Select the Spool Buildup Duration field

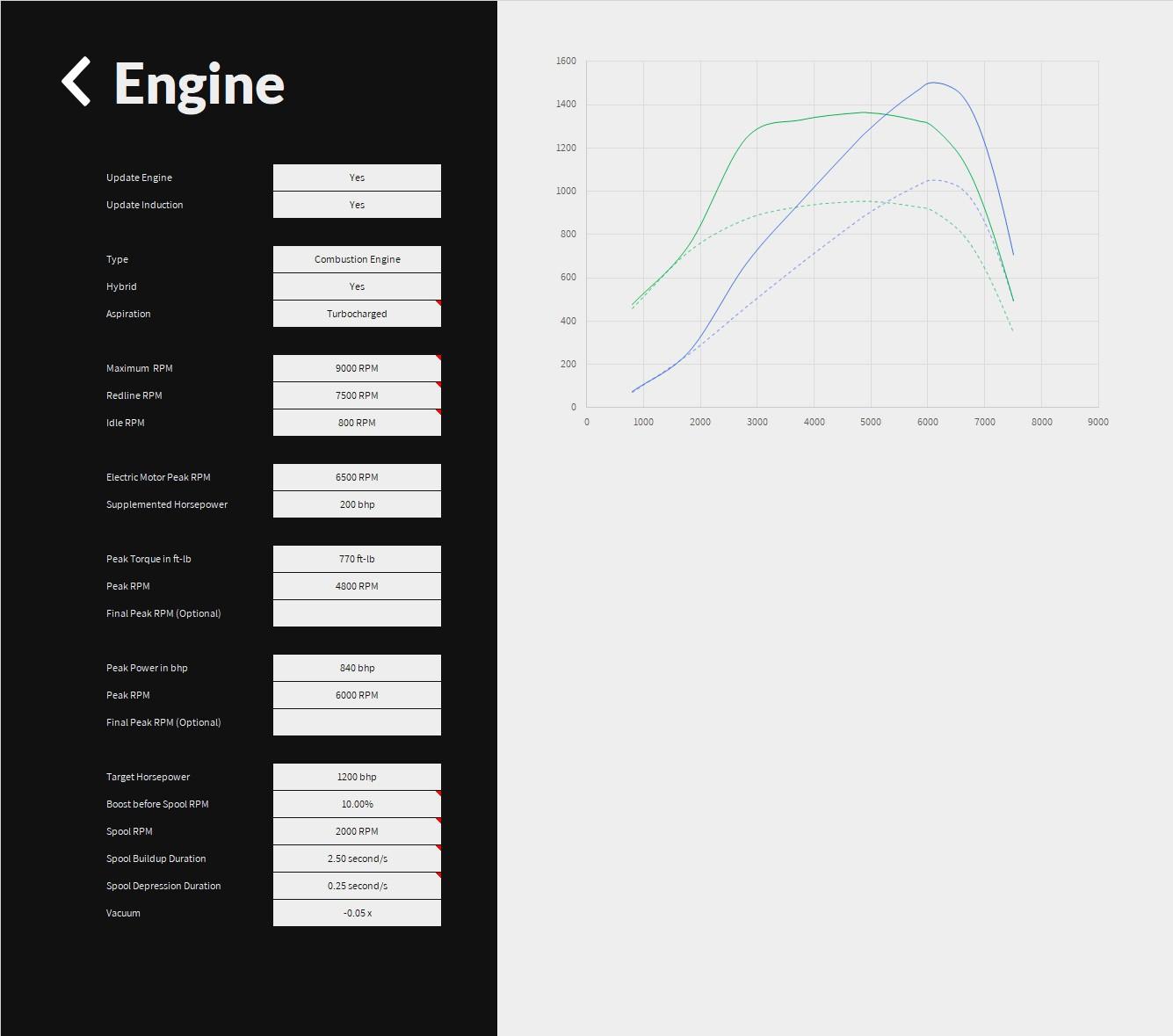coord(357,859)
